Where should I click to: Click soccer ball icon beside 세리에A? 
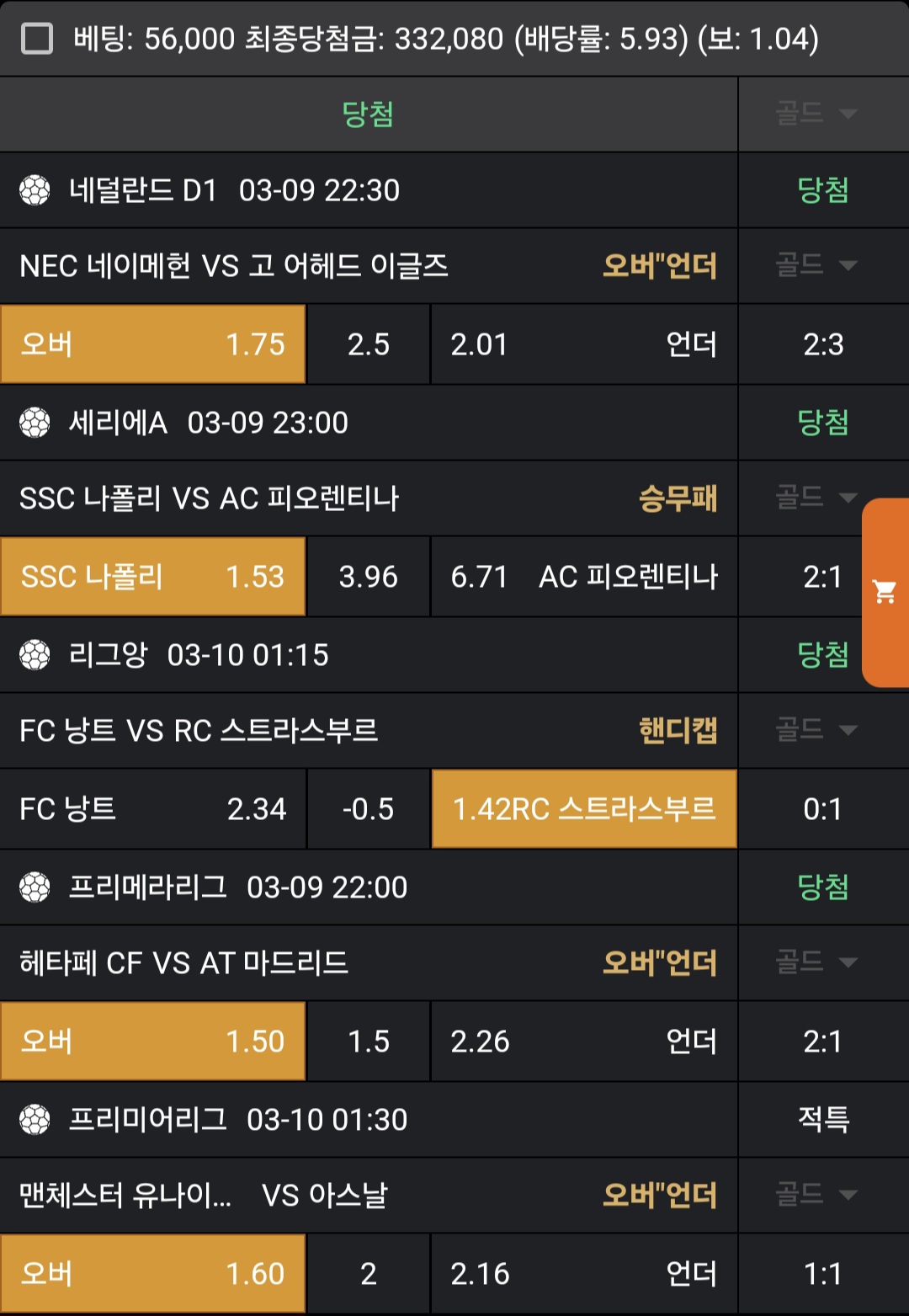click(35, 423)
